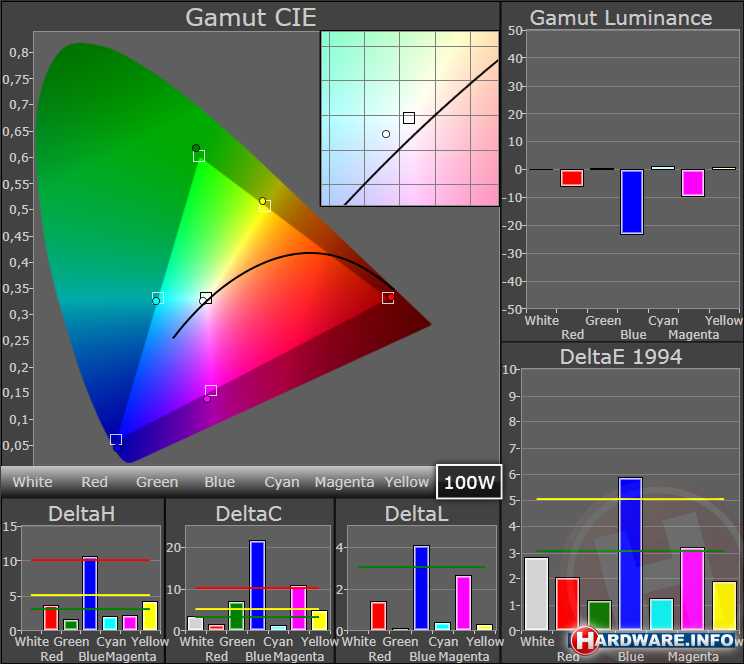Click the red bar in DeltaE 1994

click(x=567, y=604)
